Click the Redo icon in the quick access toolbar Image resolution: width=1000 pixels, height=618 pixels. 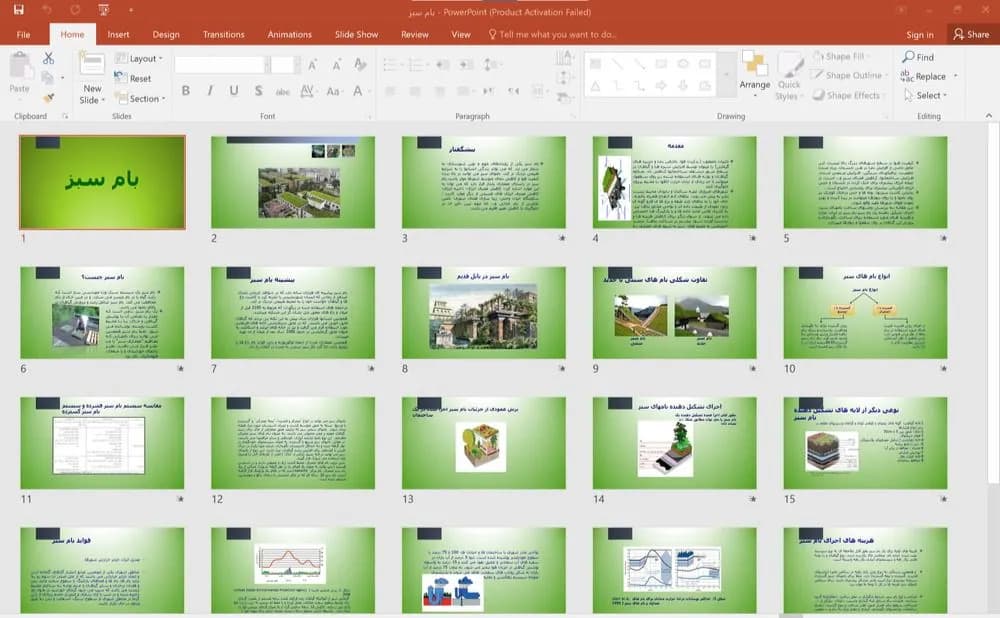tap(75, 10)
